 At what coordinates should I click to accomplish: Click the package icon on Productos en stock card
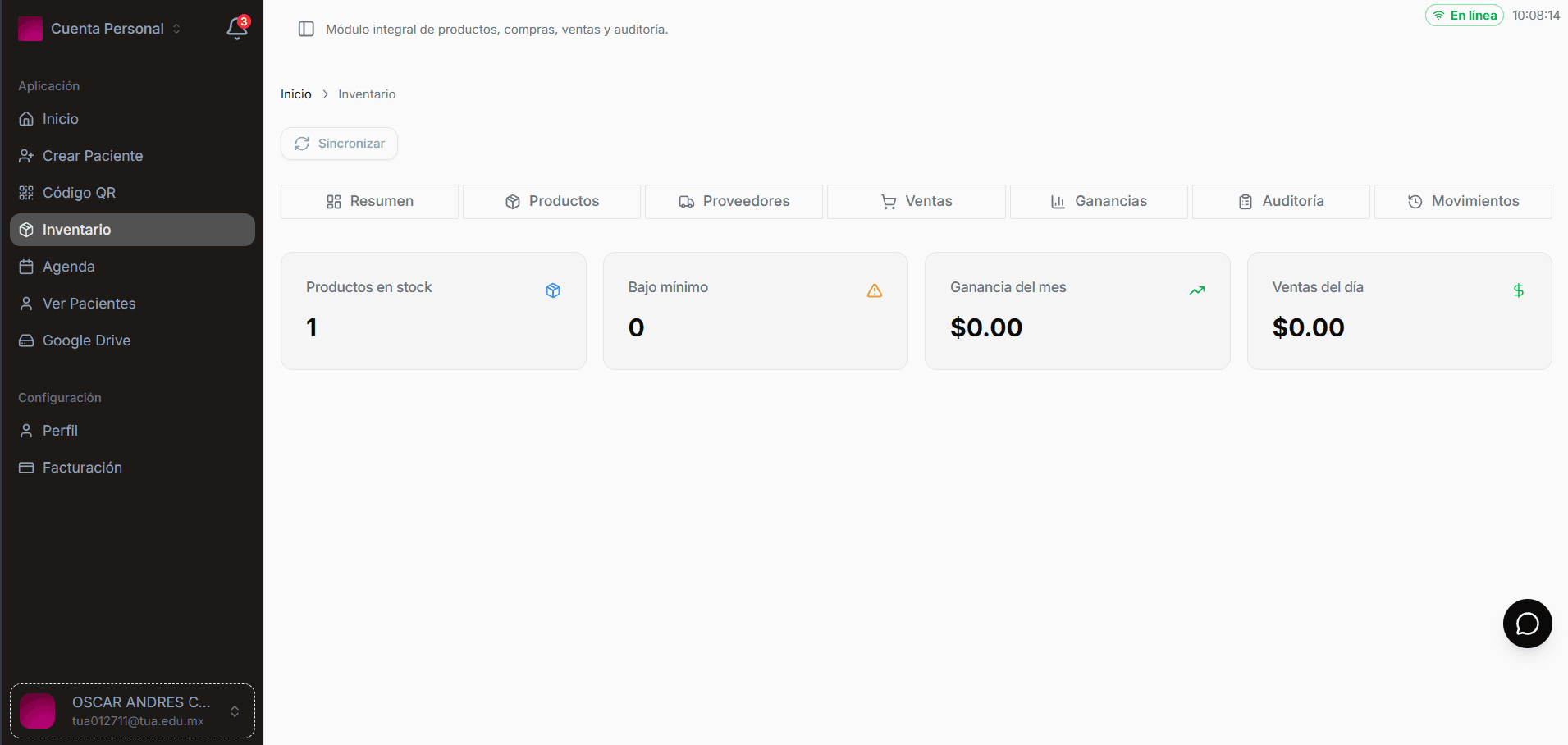coord(553,290)
